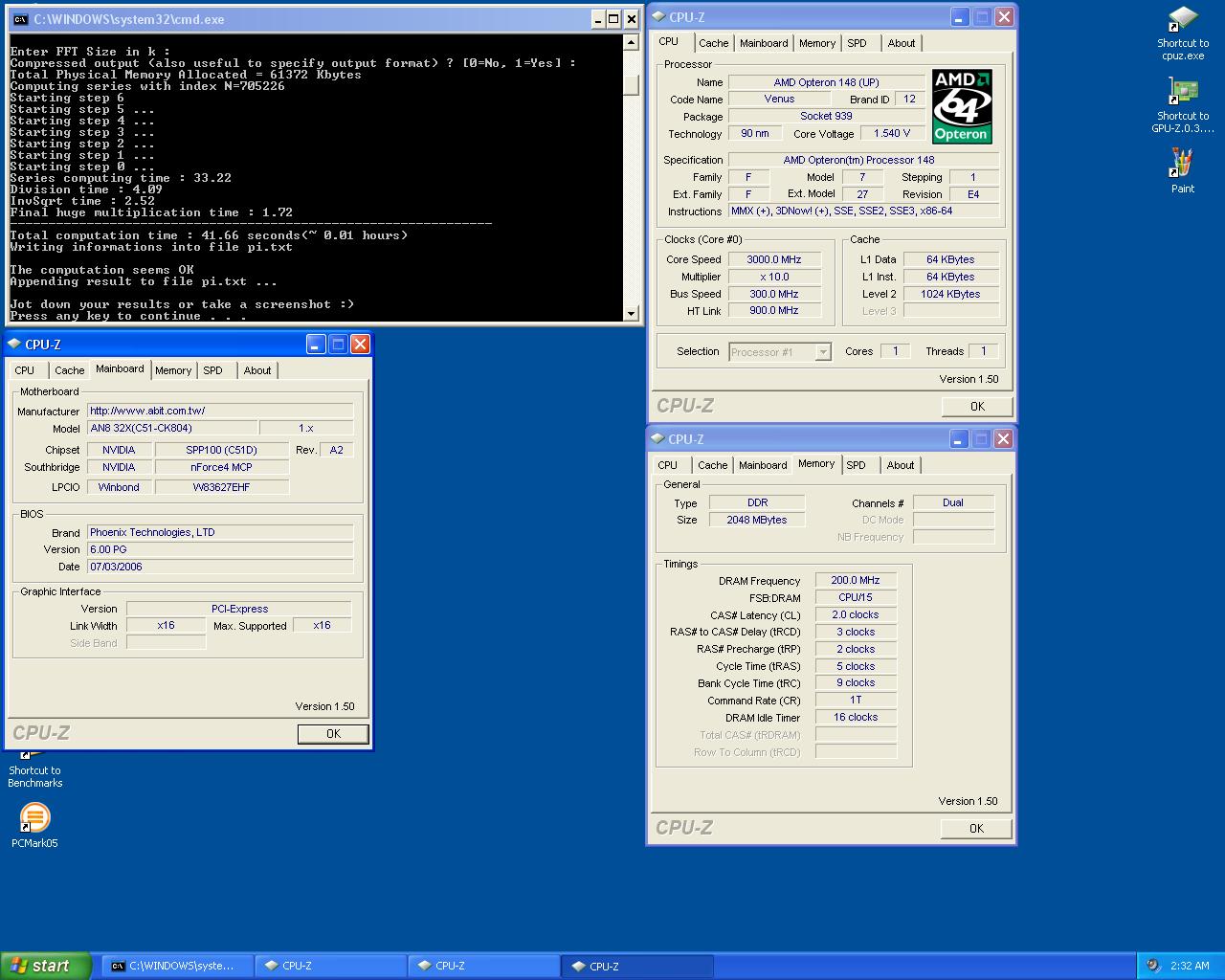Click the Bus Speed value 300.0 MHz

tap(774, 294)
